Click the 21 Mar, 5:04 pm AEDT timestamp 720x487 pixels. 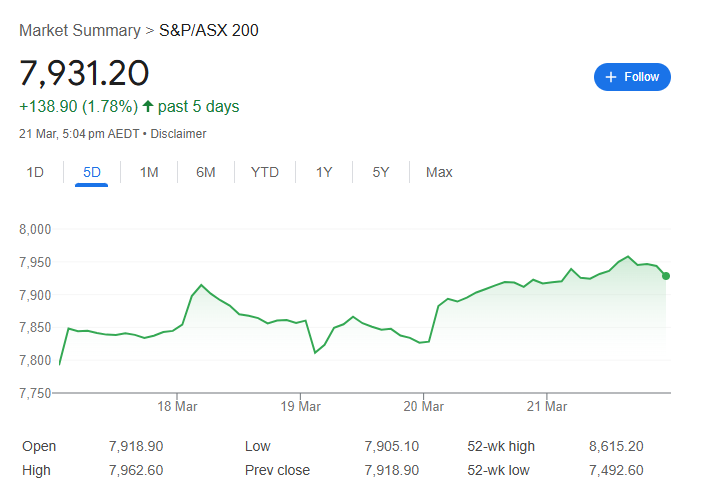(79, 134)
